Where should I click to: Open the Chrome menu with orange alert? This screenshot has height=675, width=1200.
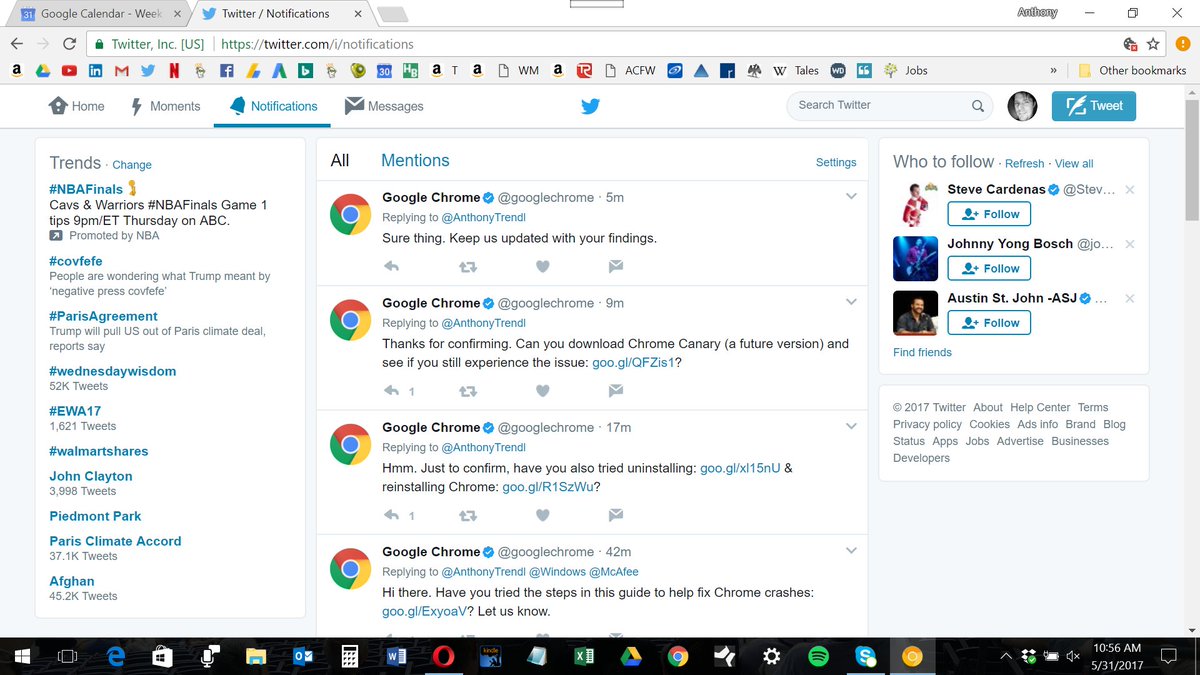(x=1181, y=44)
